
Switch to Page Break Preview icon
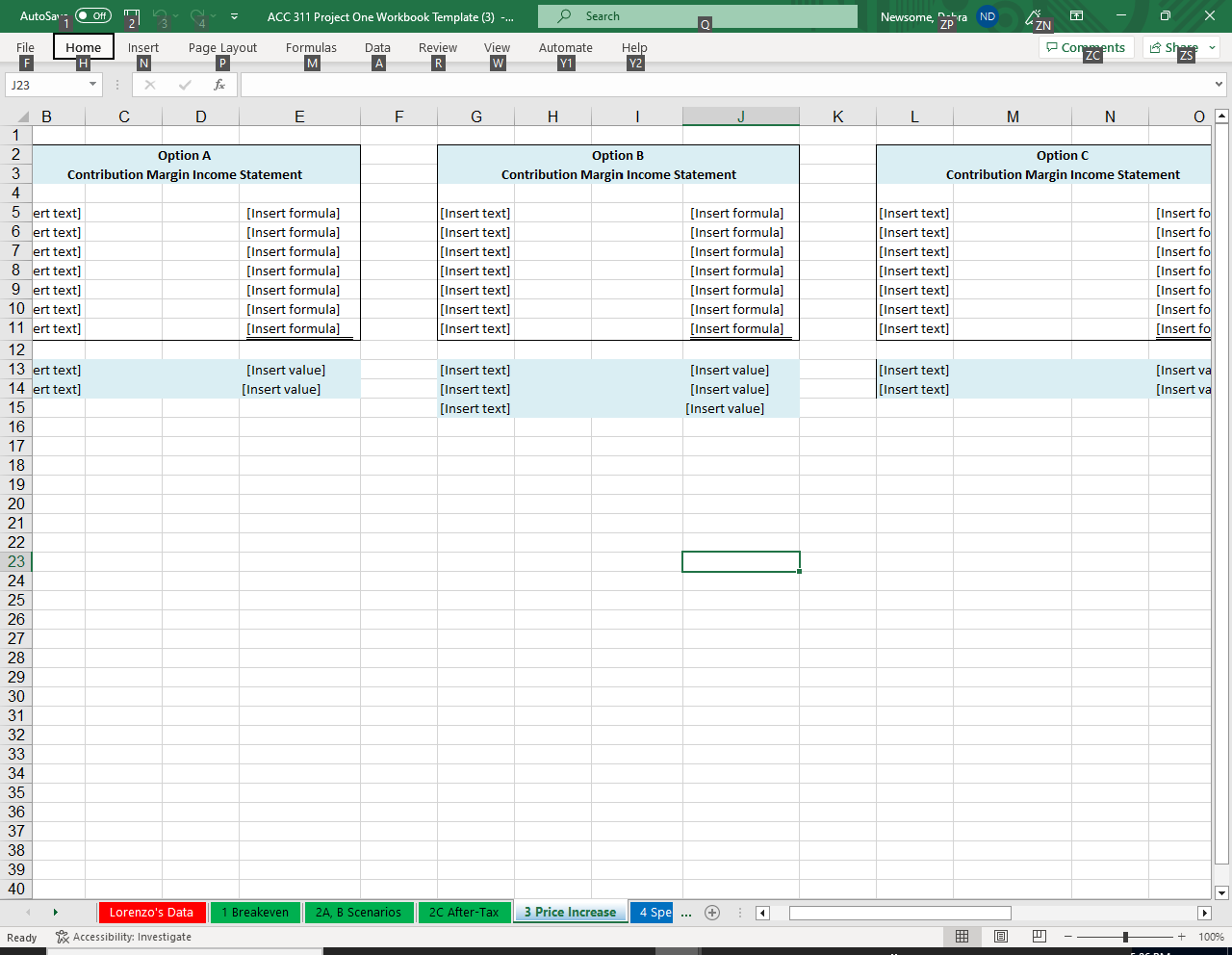tap(1039, 937)
